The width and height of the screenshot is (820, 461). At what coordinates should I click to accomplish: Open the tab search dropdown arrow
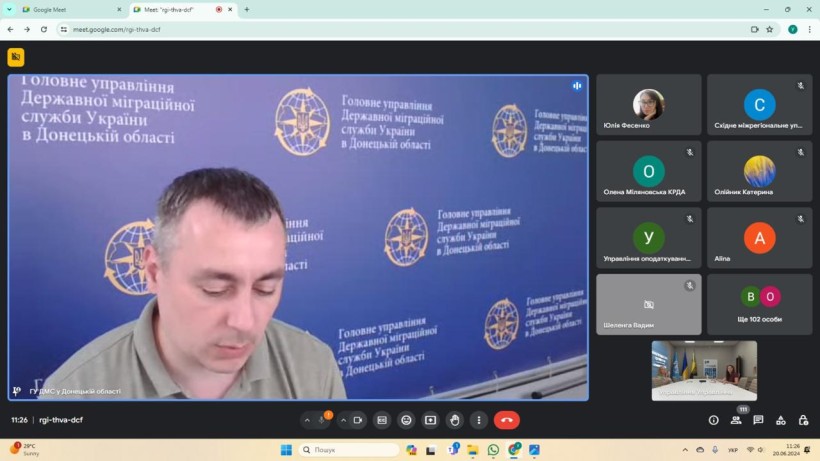coord(9,9)
